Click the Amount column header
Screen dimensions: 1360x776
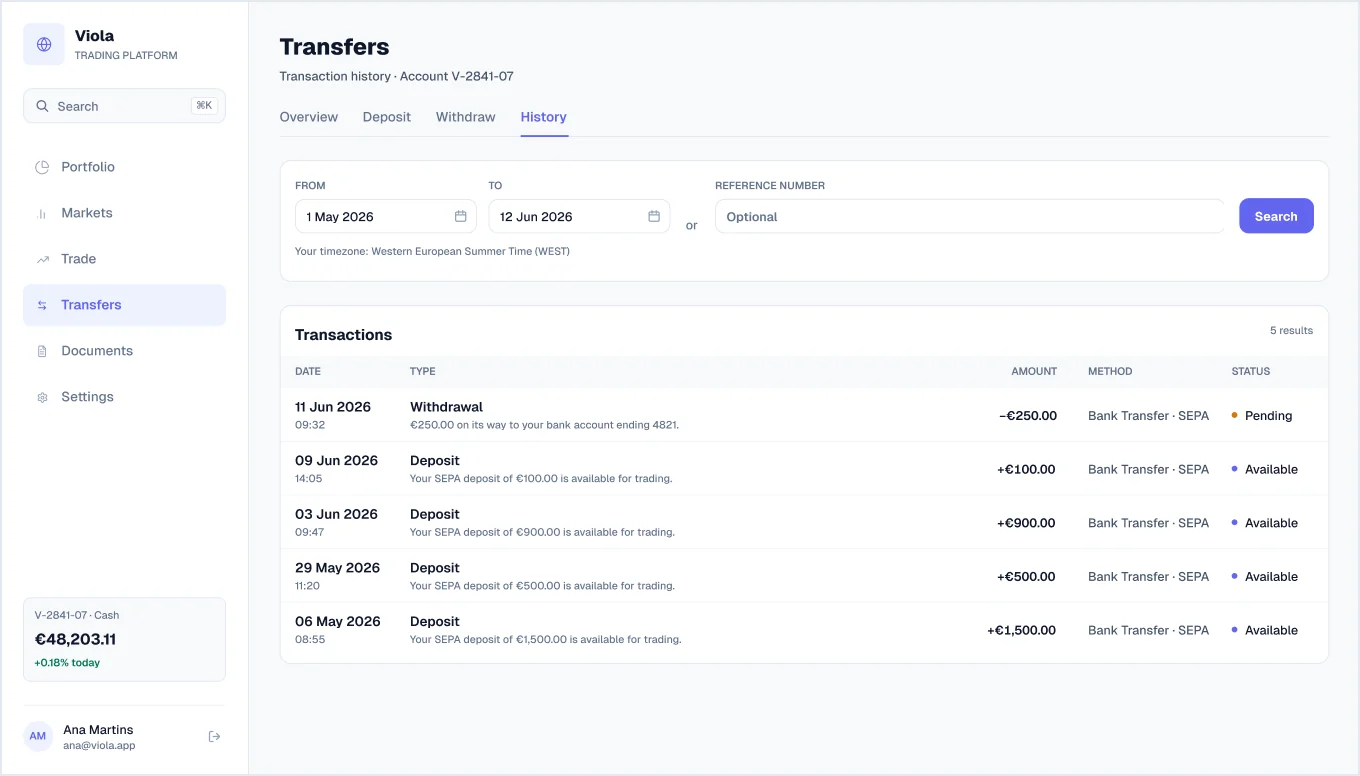pos(1034,371)
